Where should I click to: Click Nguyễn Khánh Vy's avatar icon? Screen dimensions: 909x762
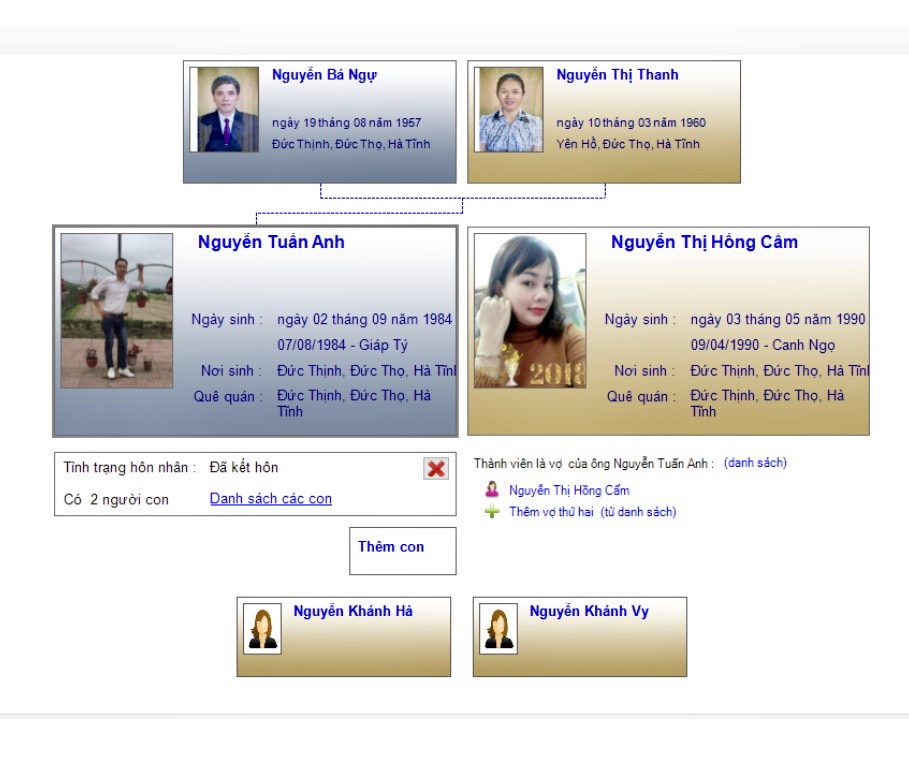(499, 629)
